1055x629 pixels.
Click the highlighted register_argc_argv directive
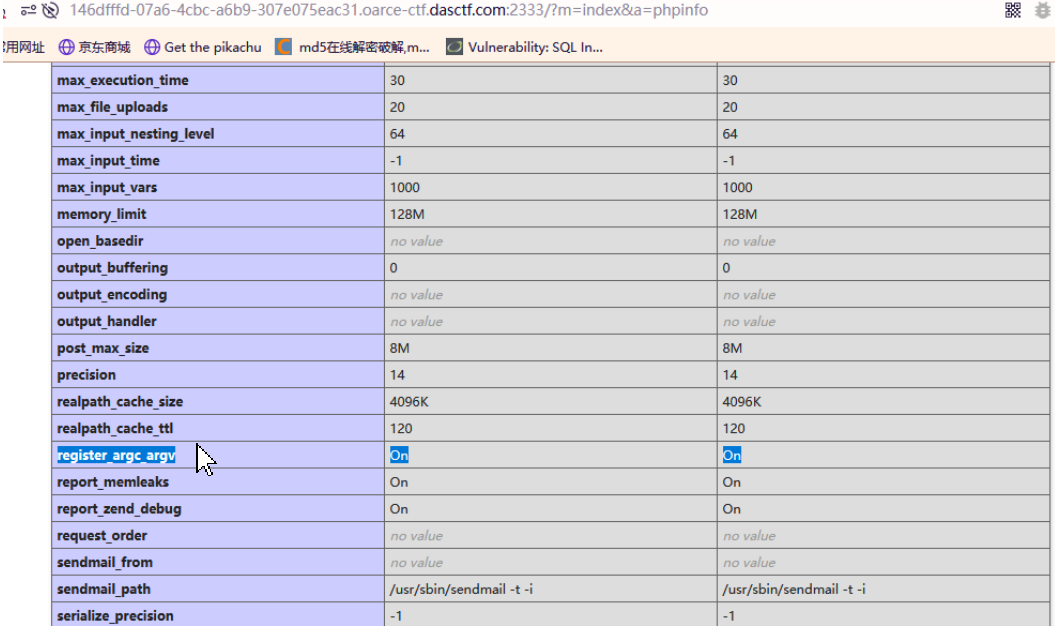[116, 455]
